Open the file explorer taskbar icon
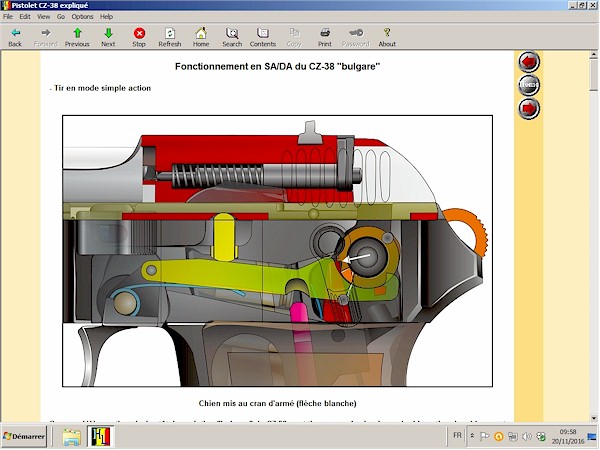600x450 pixels. [x=72, y=437]
